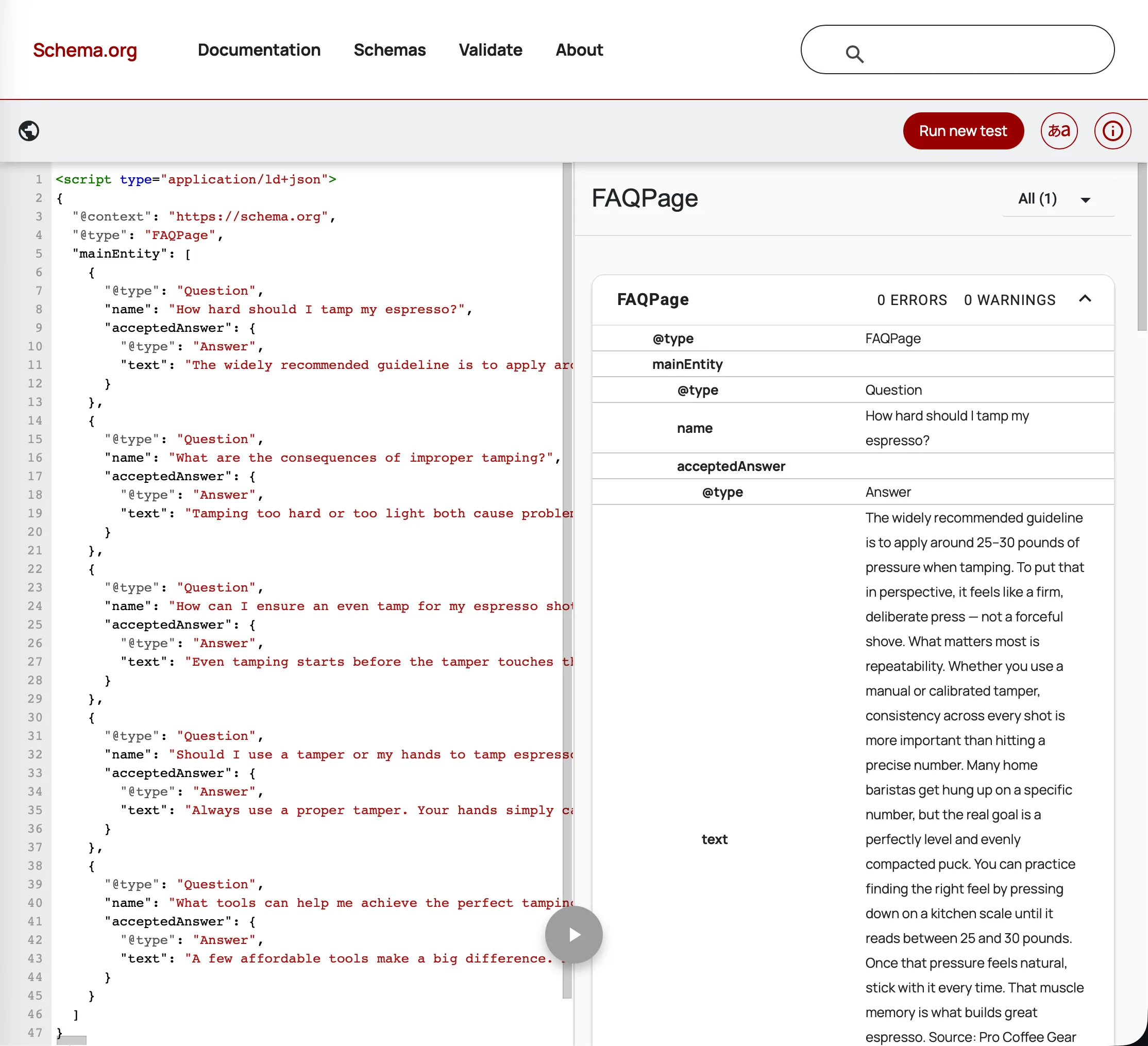Open the About menu item

tap(579, 50)
